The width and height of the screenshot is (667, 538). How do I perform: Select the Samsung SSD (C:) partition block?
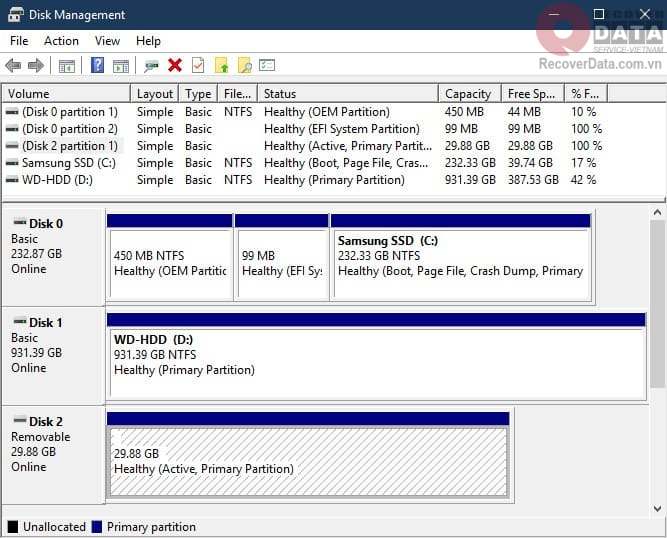point(461,257)
